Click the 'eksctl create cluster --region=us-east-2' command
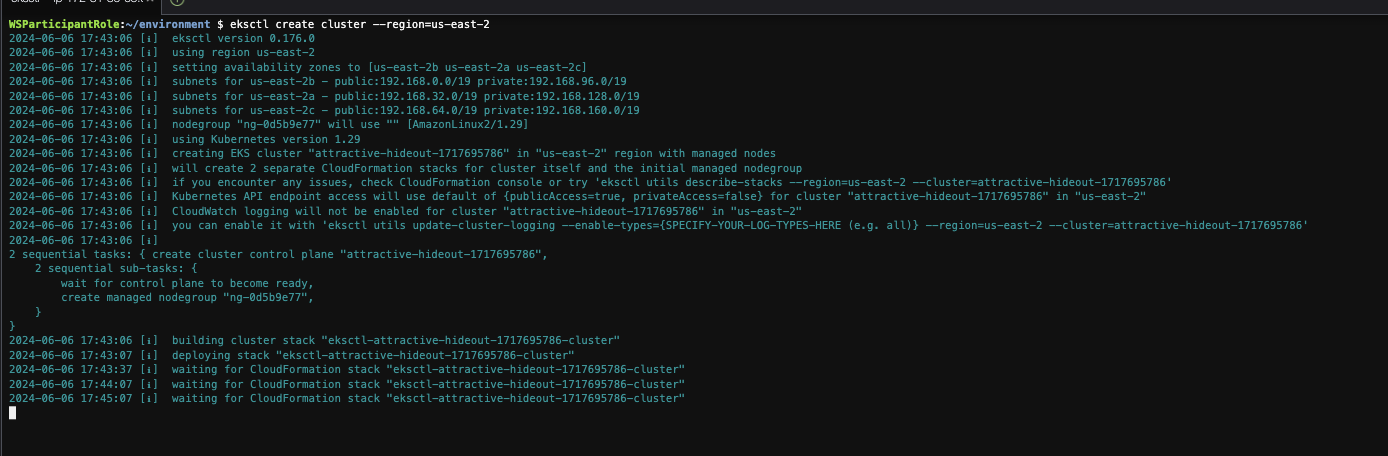This screenshot has width=1388, height=456. click(x=360, y=23)
